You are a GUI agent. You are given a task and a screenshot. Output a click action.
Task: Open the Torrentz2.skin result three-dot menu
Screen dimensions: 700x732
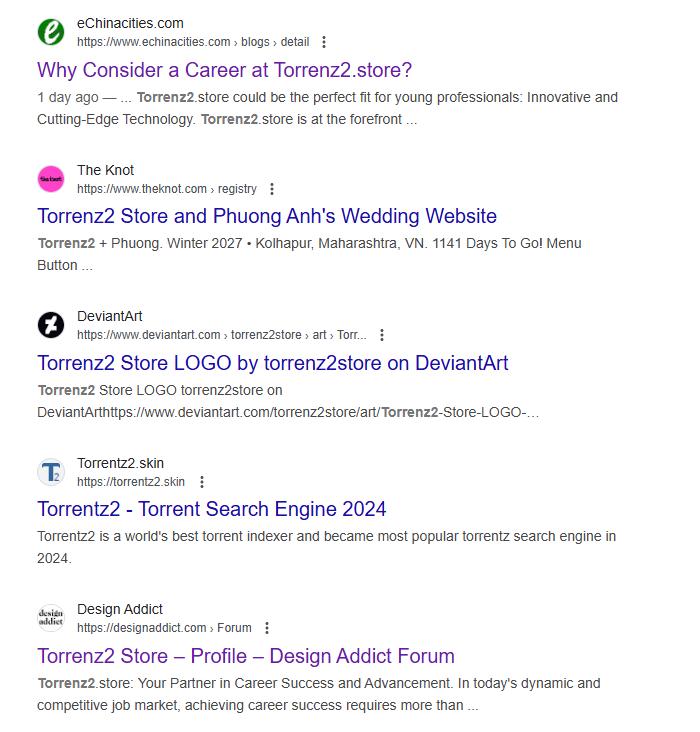203,482
